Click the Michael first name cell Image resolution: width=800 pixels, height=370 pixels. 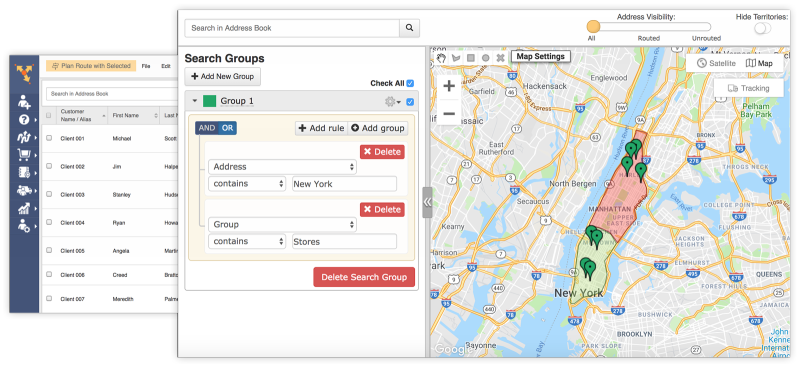(x=122, y=139)
